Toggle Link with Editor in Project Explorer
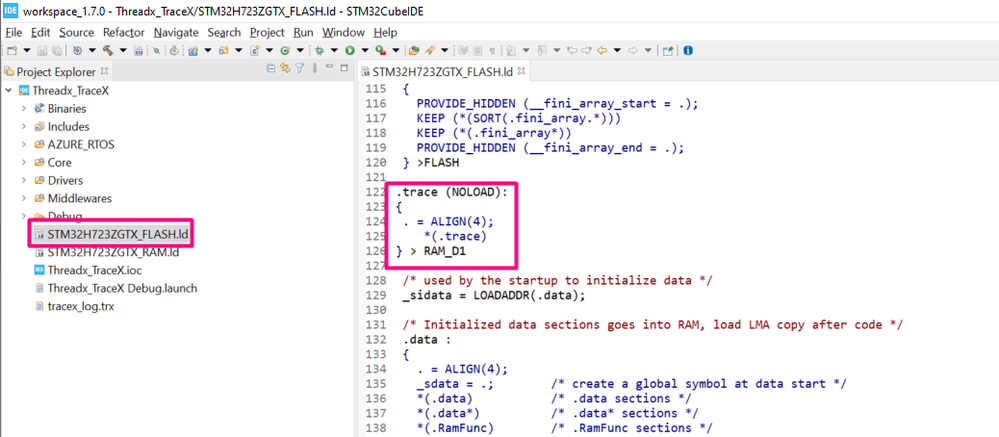The width and height of the screenshot is (999, 437). [285, 68]
